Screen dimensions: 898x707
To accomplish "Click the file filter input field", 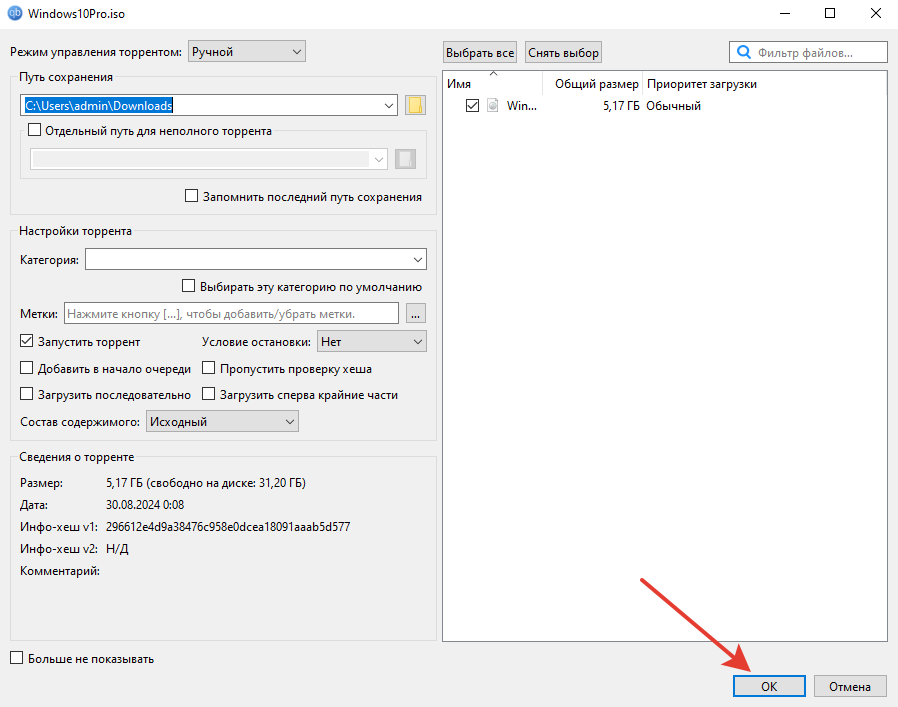I will (809, 52).
